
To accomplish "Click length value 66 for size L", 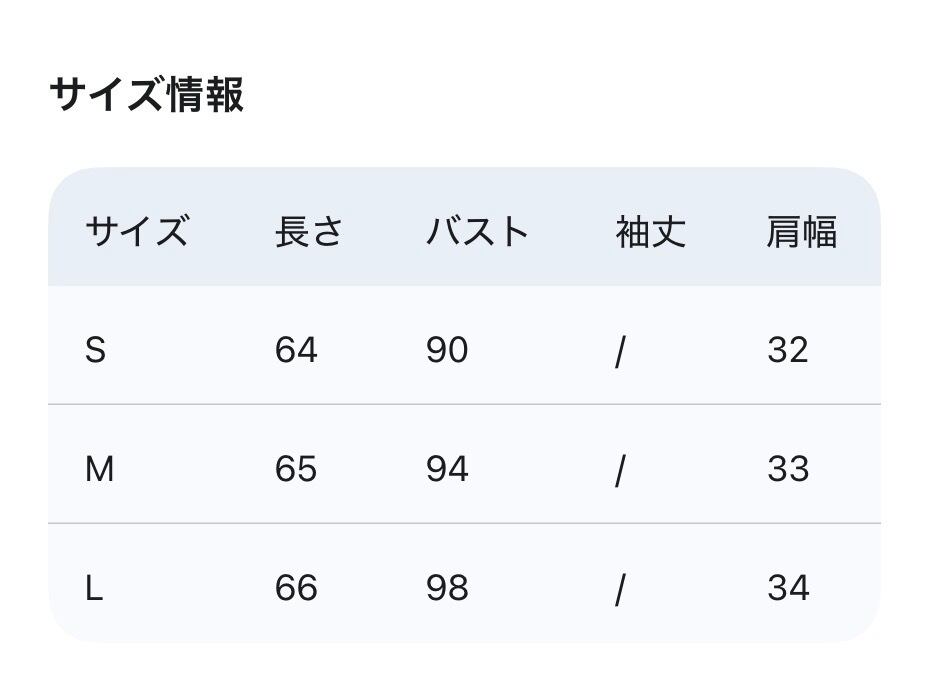I will 296,588.
